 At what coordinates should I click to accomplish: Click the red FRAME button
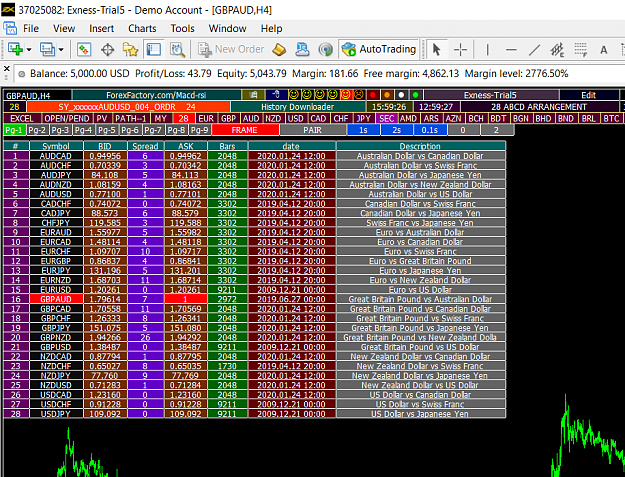245,130
